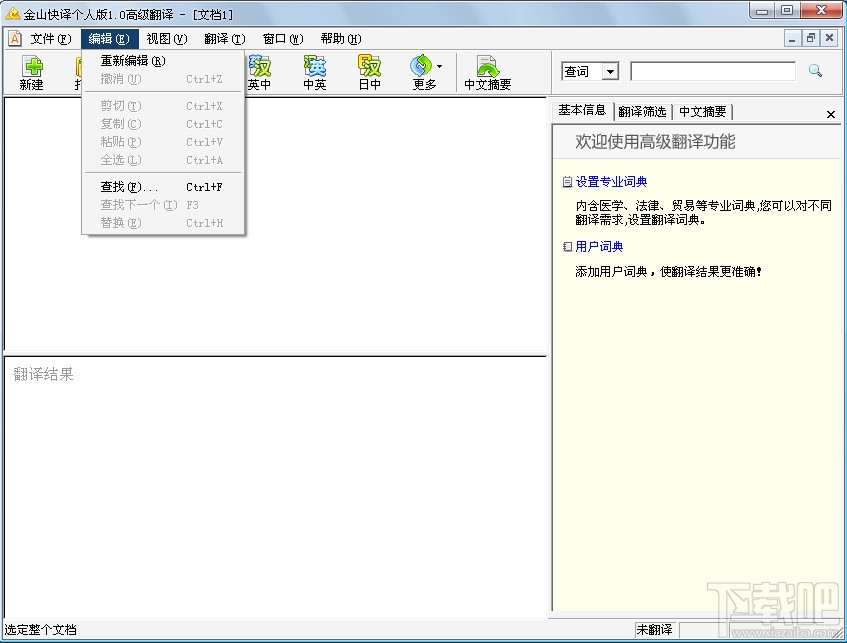Click the greyed 复制(C) menu entry
The height and width of the screenshot is (643, 847).
coord(163,124)
